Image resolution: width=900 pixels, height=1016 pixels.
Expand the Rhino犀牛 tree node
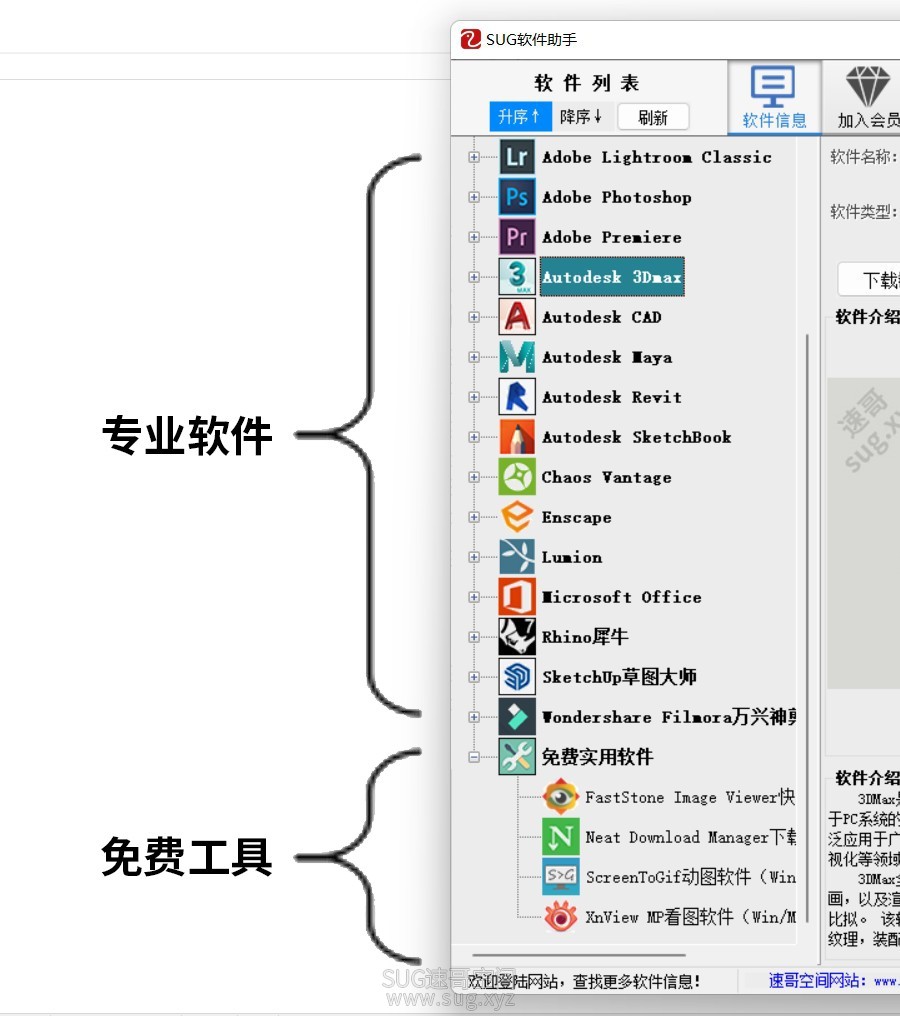click(x=474, y=637)
